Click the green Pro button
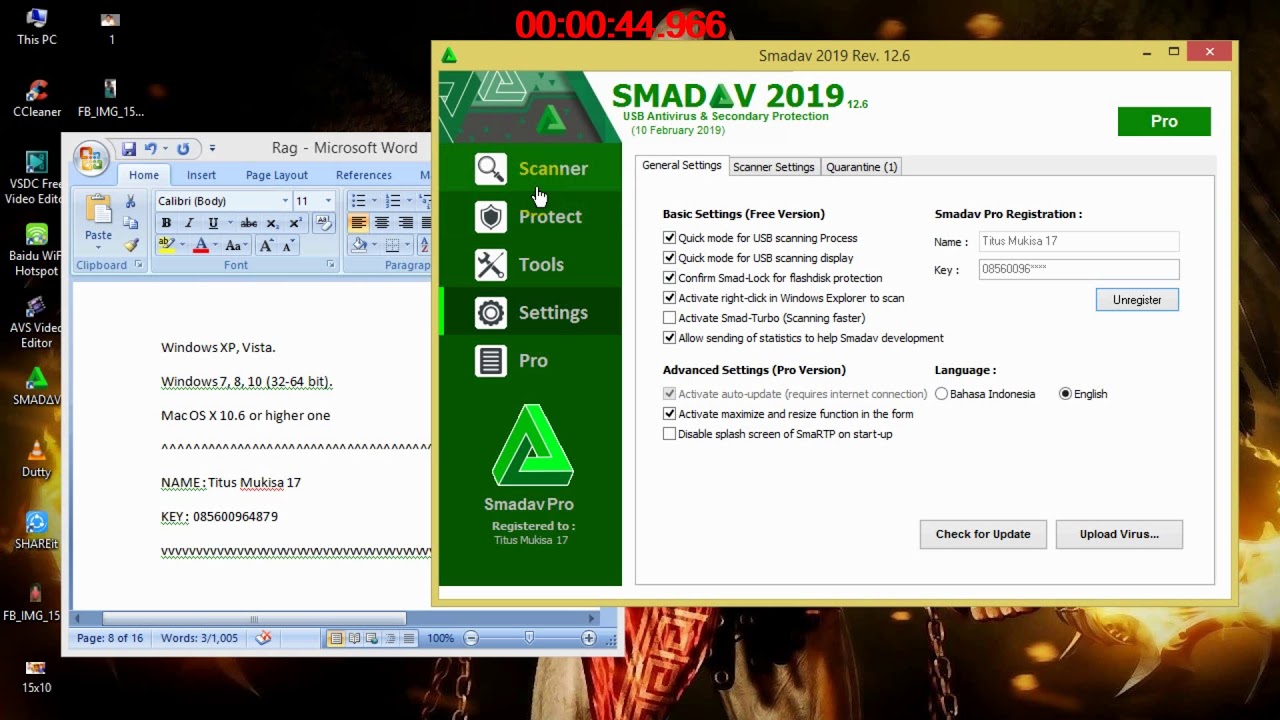This screenshot has height=720, width=1280. [x=1164, y=121]
